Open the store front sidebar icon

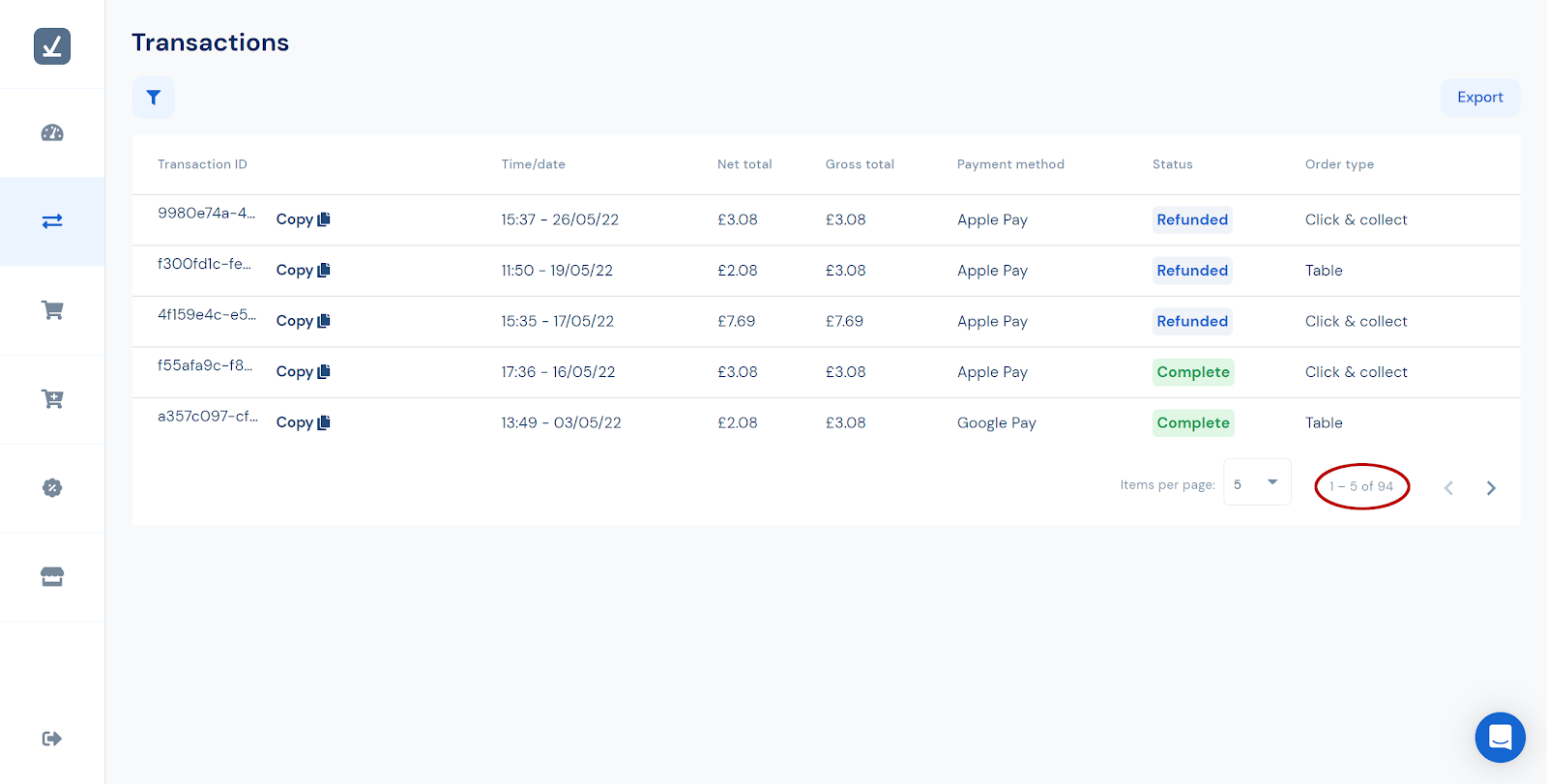pos(52,577)
